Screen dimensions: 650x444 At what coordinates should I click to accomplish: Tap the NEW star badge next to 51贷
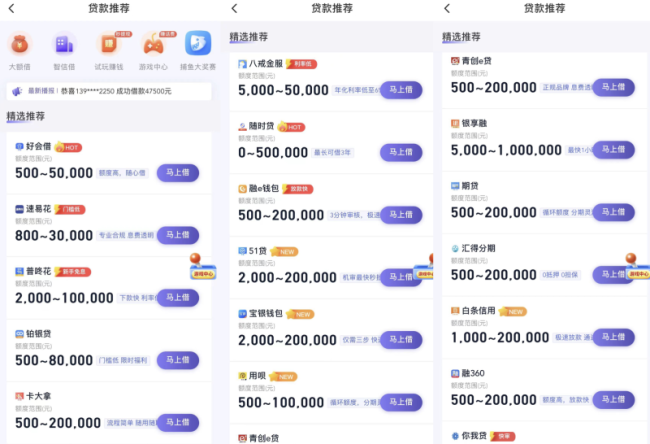tap(284, 252)
